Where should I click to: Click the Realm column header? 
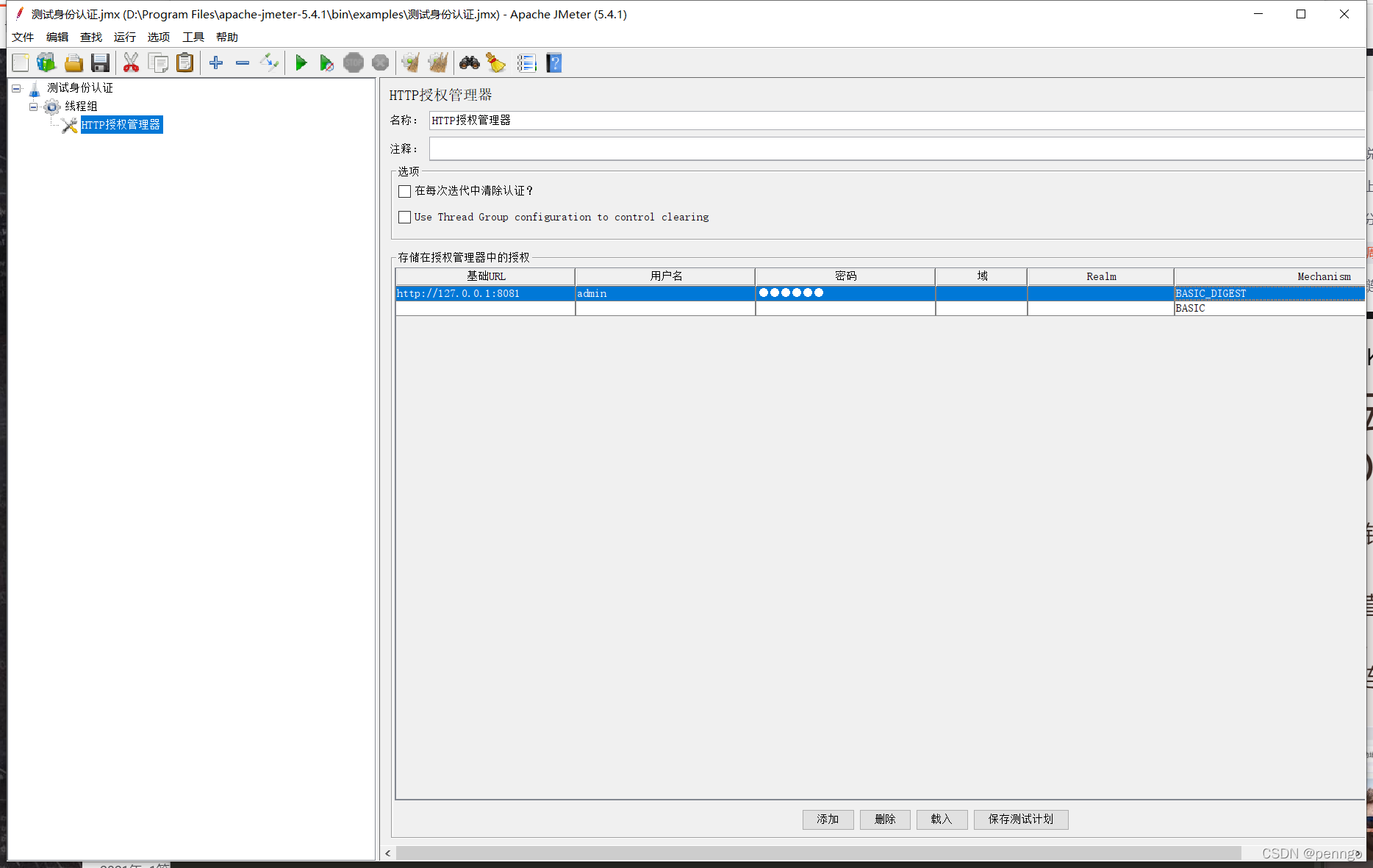1100,276
